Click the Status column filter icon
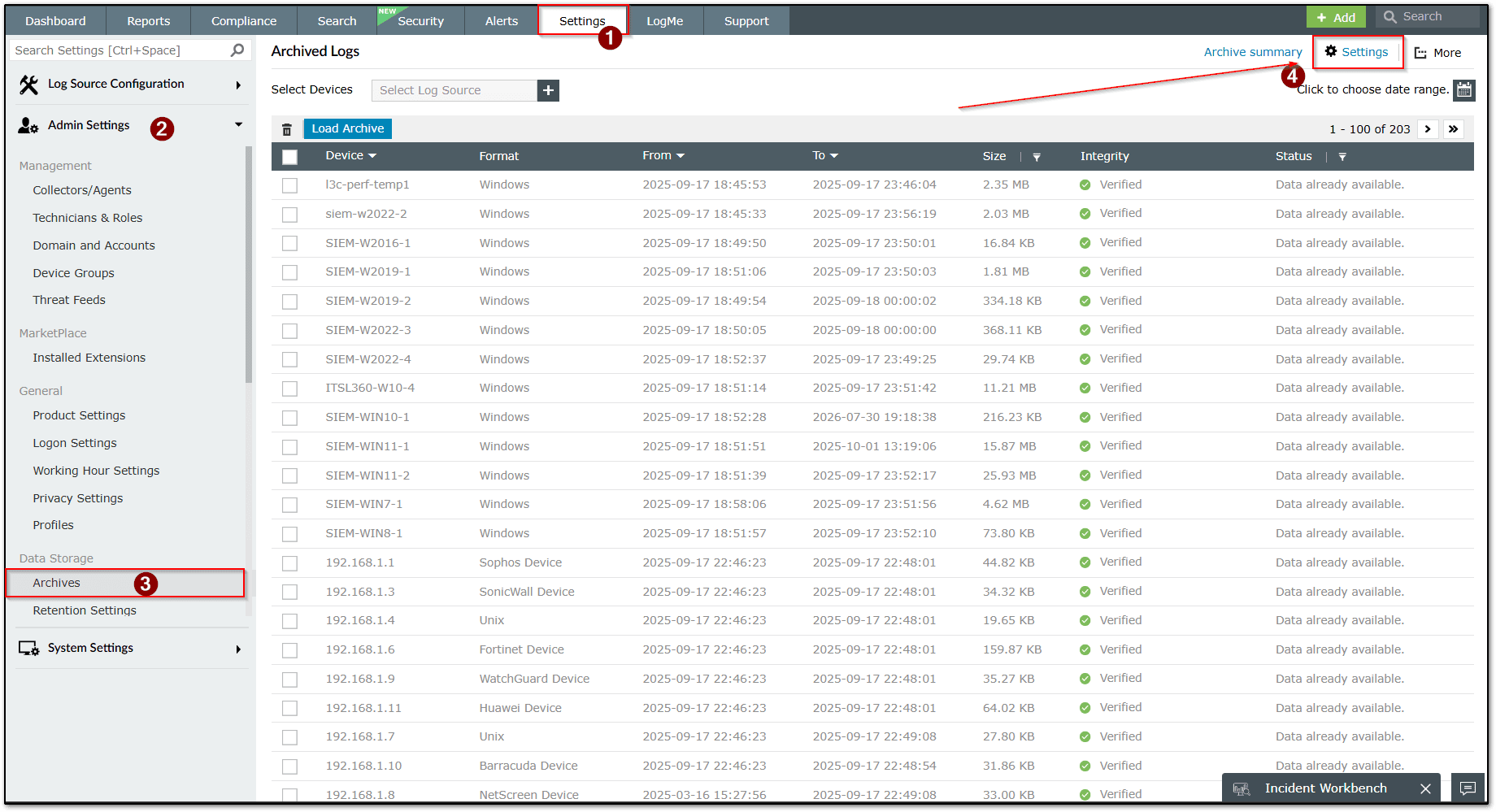The width and height of the screenshot is (1496, 812). click(1342, 157)
